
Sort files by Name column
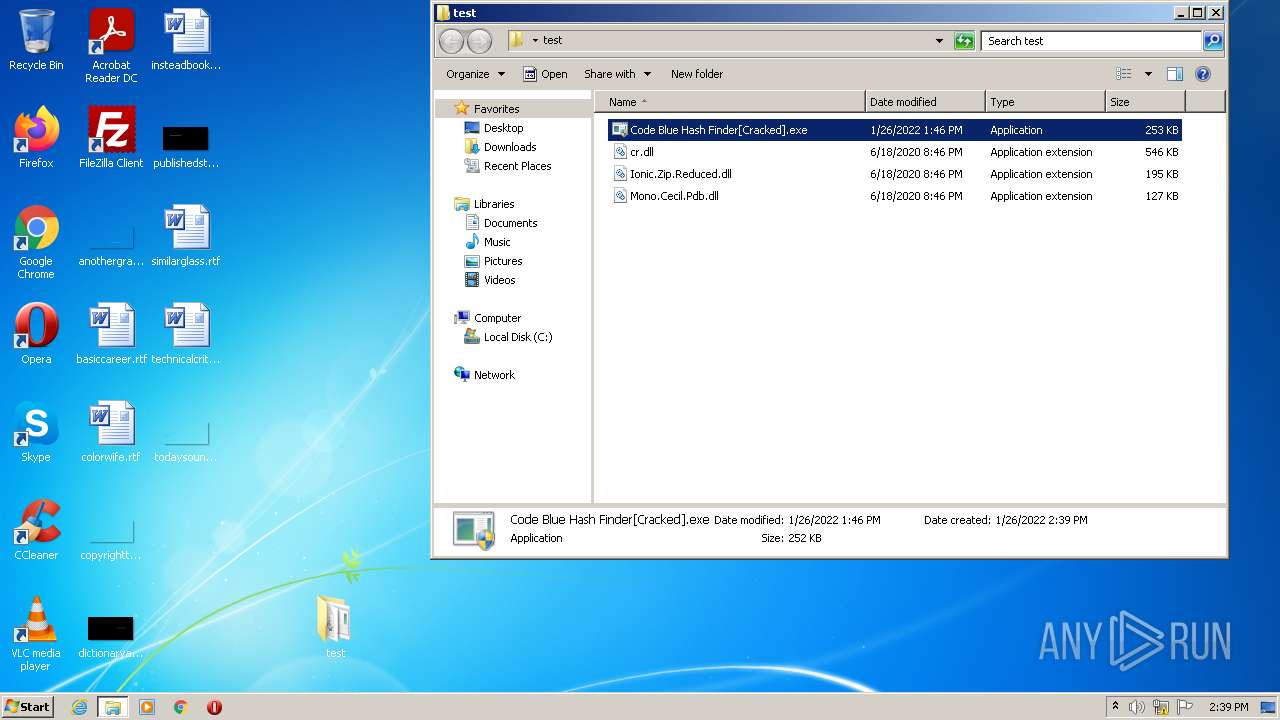click(x=730, y=102)
